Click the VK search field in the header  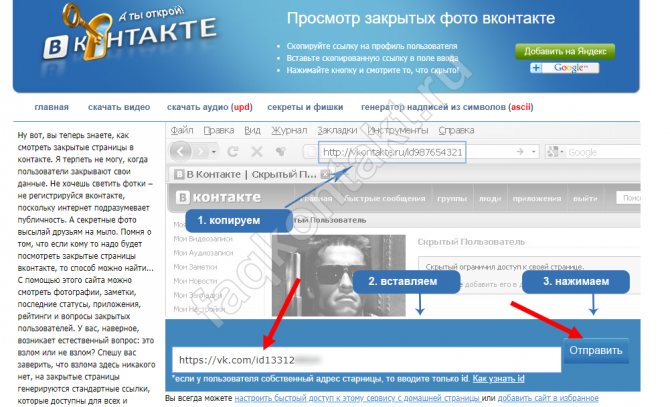pyautogui.click(x=628, y=198)
